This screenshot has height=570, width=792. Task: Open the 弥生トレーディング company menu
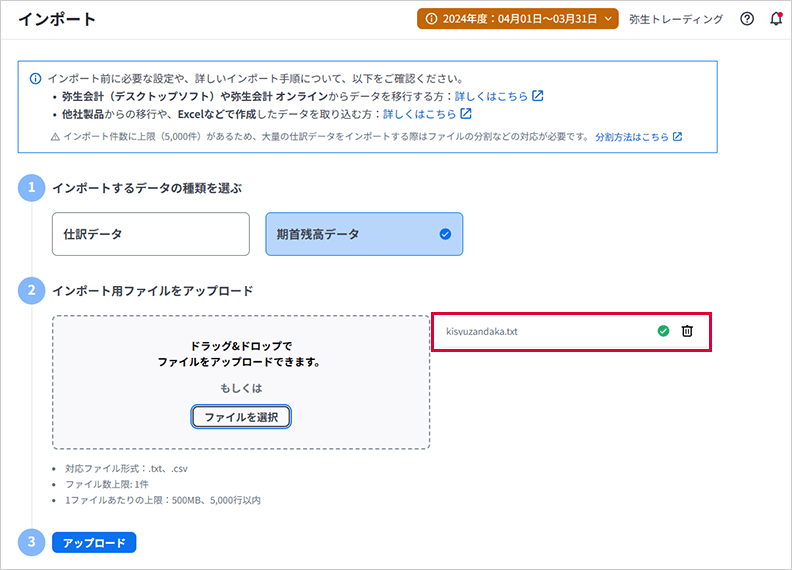click(x=683, y=19)
